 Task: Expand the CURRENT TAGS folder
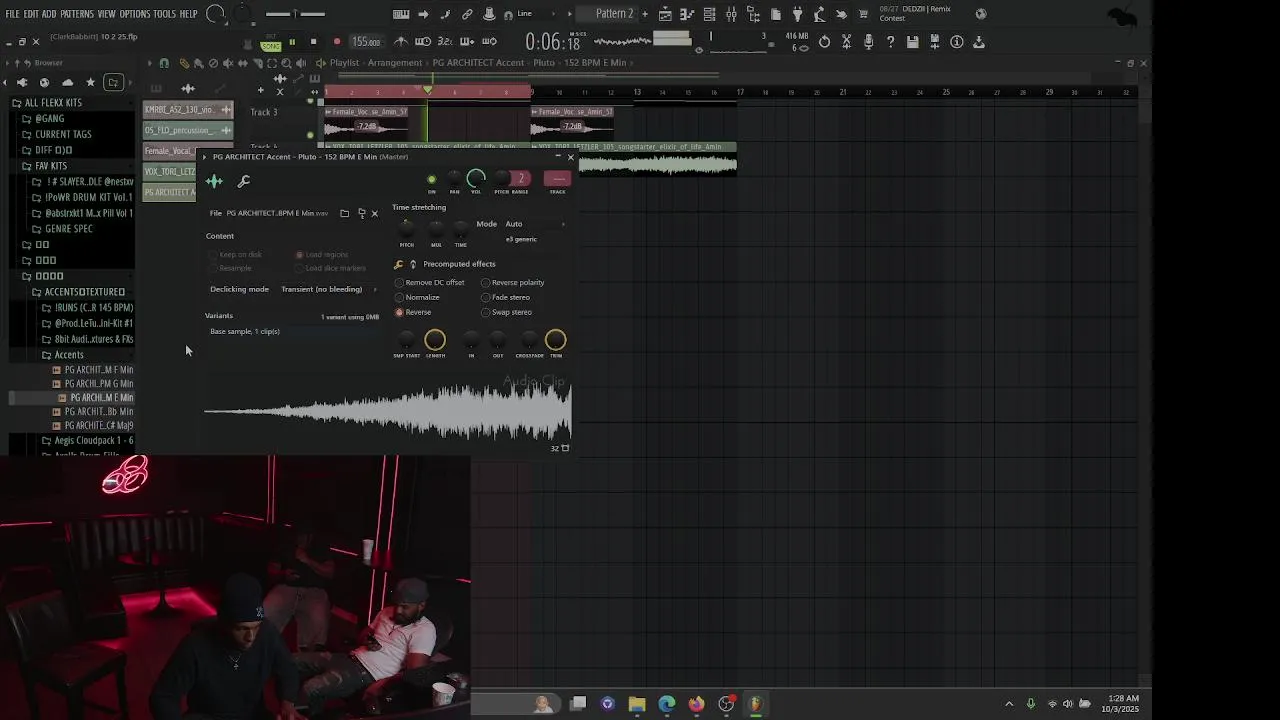click(63, 134)
